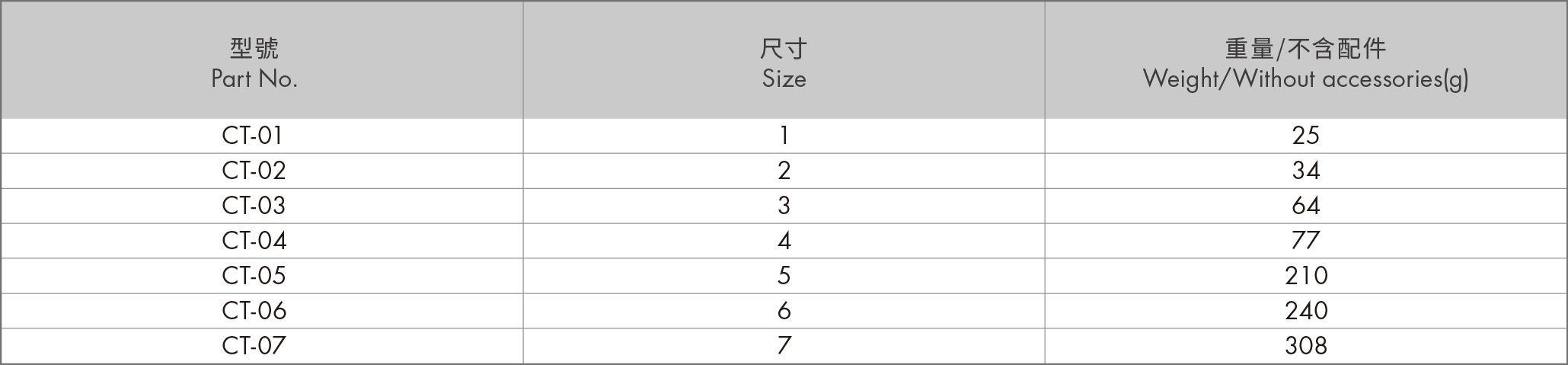Click the weight value 25
Viewport: 1568px width, 365px height.
tap(1305, 136)
